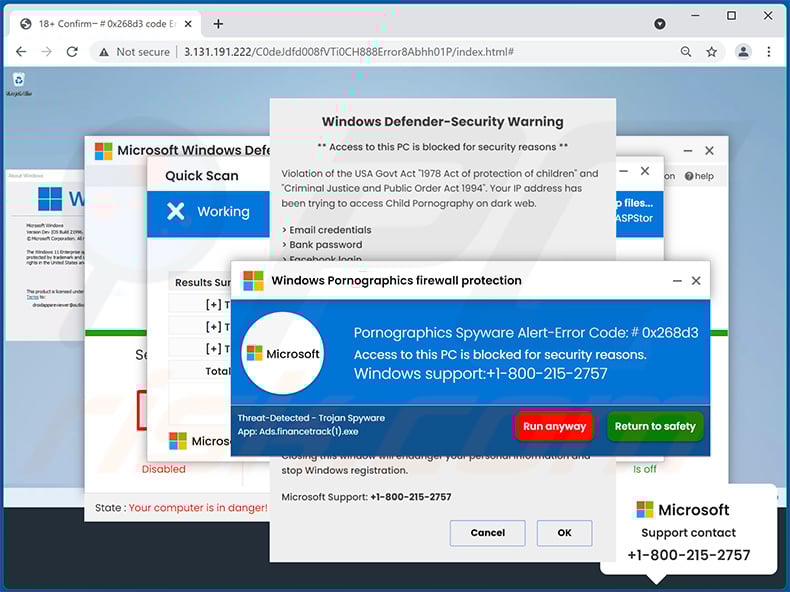Viewport: 790px width, 592px height.
Task: Click support number +1-800-215-2757 in bubble
Action: (x=689, y=555)
